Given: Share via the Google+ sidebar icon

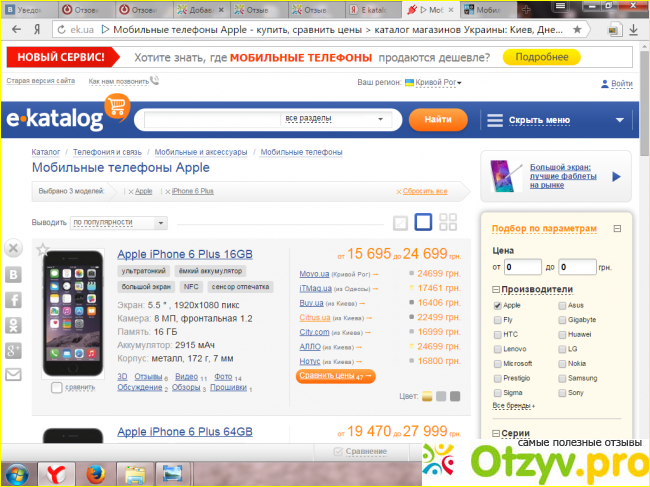Looking at the screenshot, I should (13, 350).
